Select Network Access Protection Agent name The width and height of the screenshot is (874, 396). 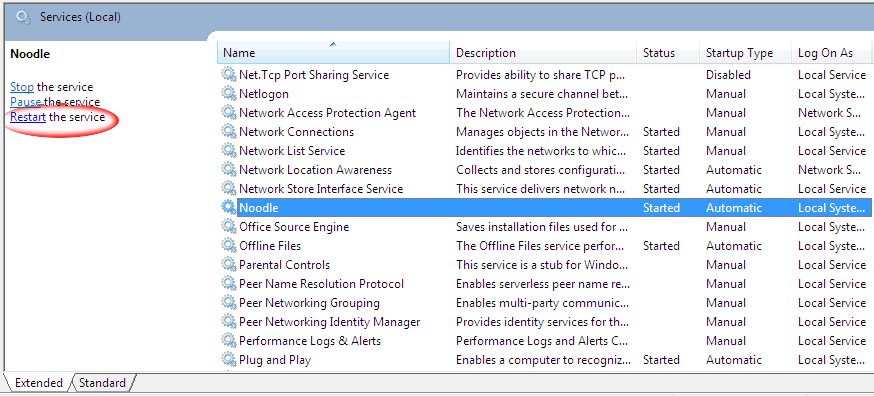(x=327, y=113)
